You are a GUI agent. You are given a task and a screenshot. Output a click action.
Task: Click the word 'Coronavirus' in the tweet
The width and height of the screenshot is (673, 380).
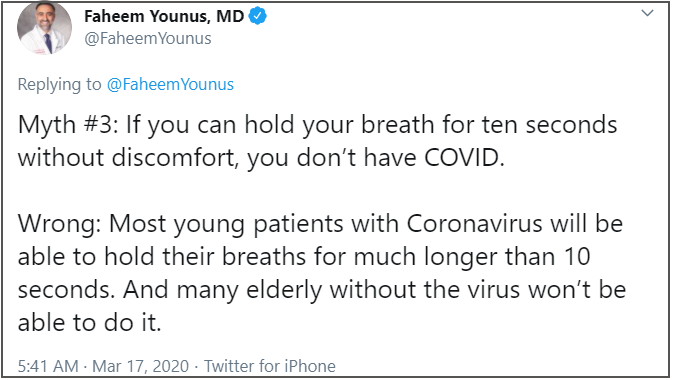[474, 224]
